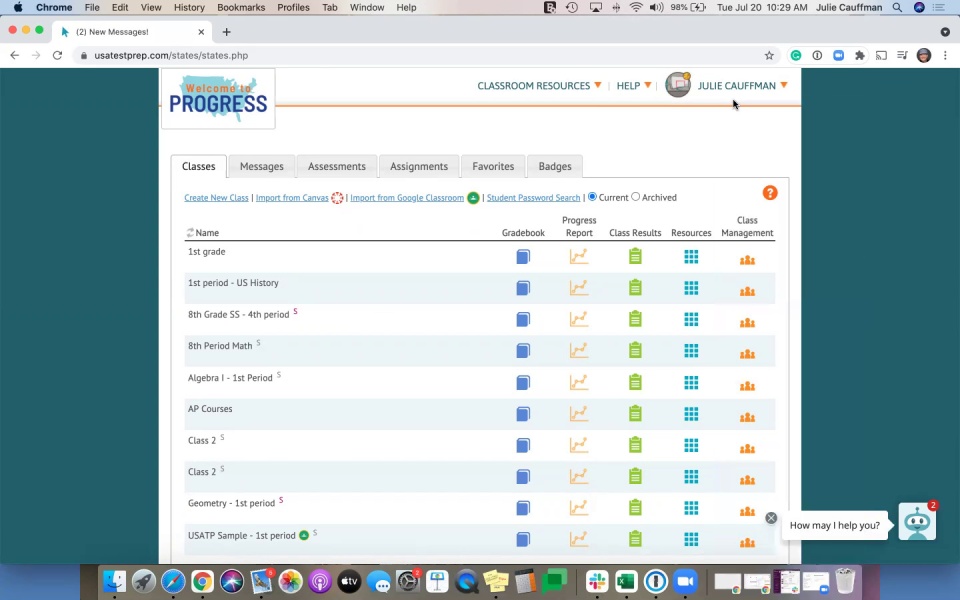Switch to the Badges tab
Image resolution: width=960 pixels, height=600 pixels.
pyautogui.click(x=554, y=167)
